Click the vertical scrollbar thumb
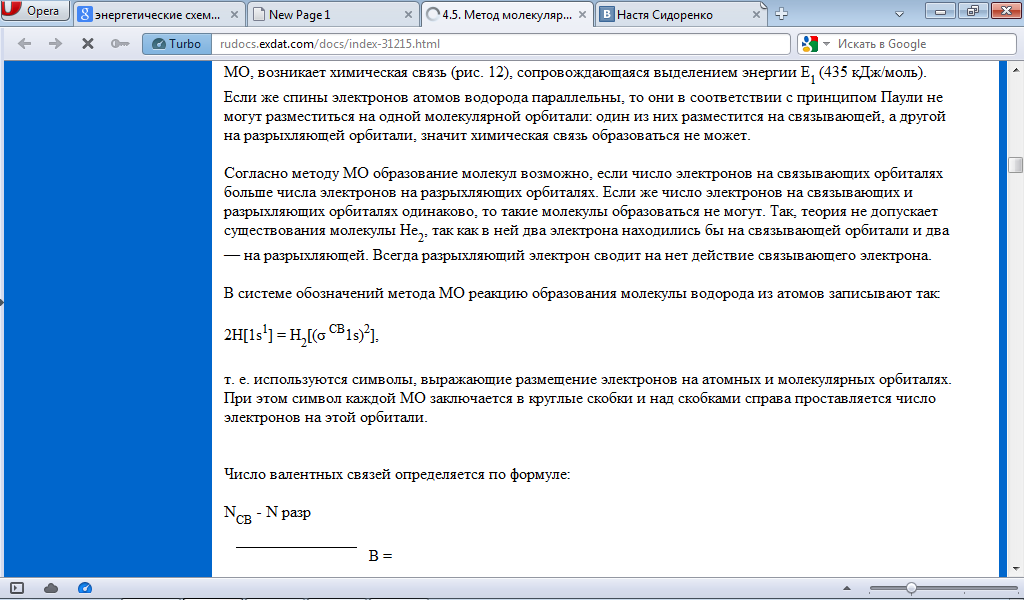 (1016, 165)
